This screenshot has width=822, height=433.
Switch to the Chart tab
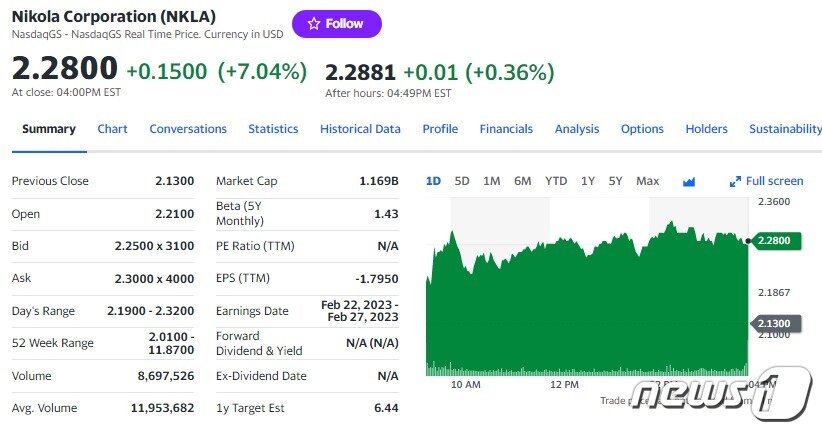click(x=112, y=129)
